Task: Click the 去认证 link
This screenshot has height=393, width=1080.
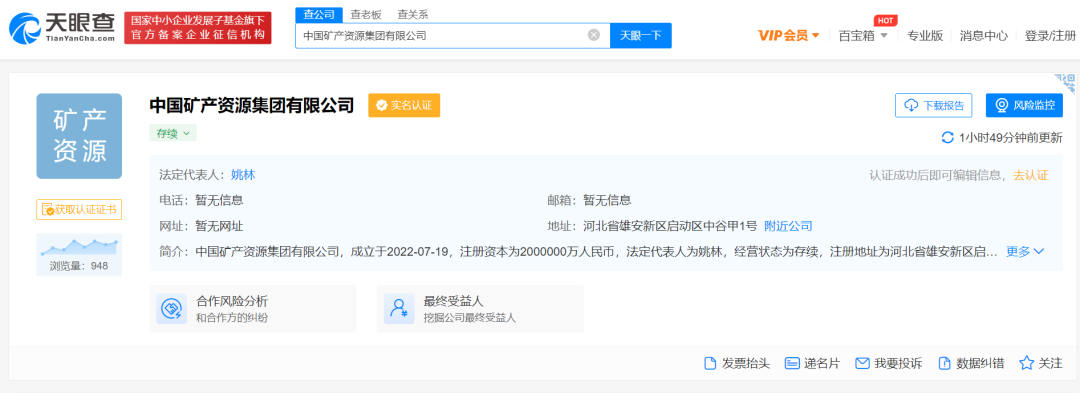Action: (1030, 175)
